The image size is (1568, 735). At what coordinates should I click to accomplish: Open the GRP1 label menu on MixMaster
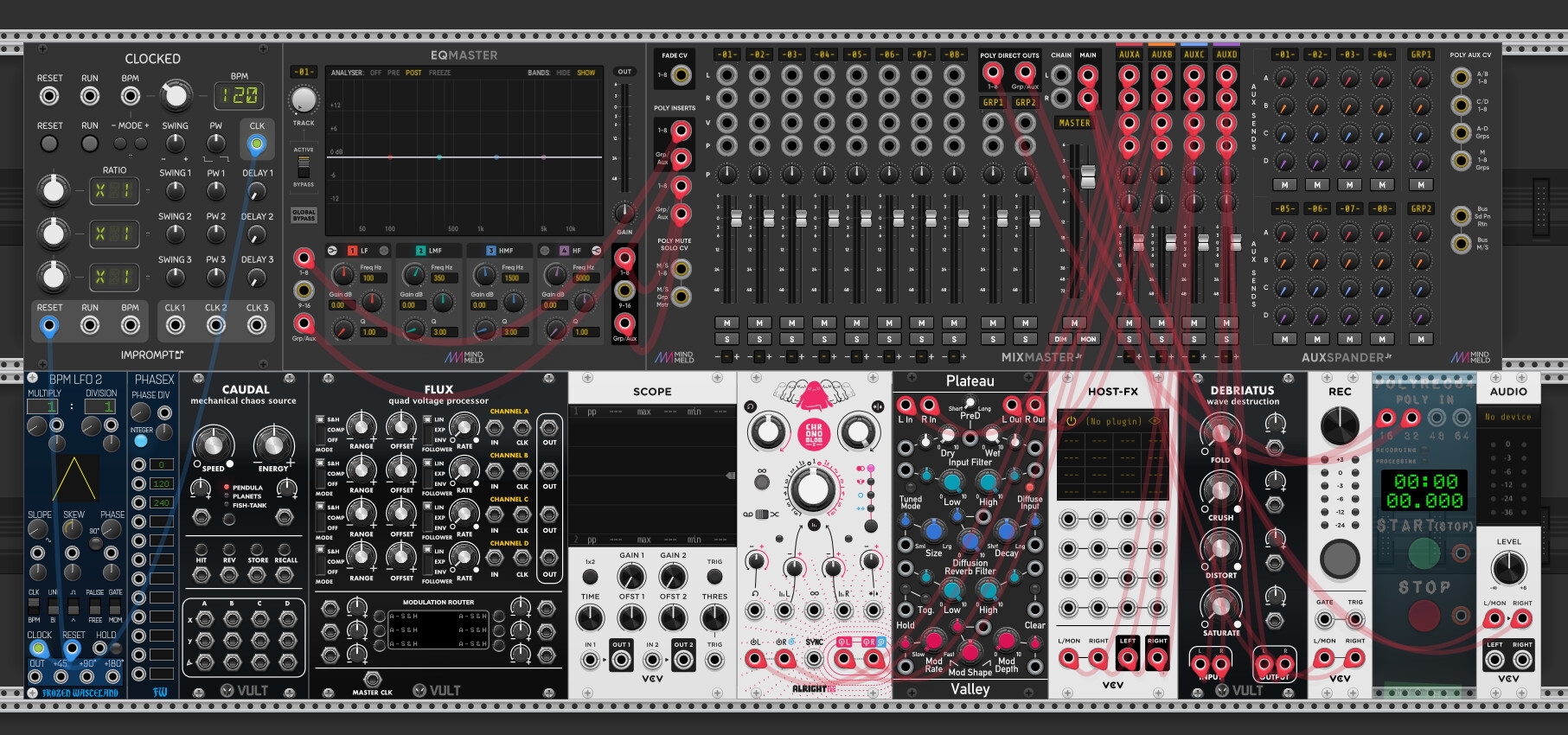993,102
